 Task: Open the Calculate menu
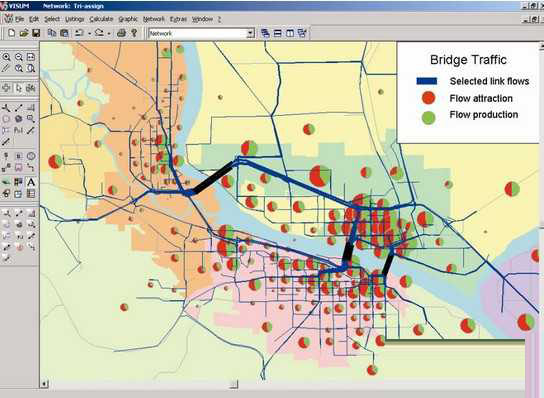(x=101, y=19)
